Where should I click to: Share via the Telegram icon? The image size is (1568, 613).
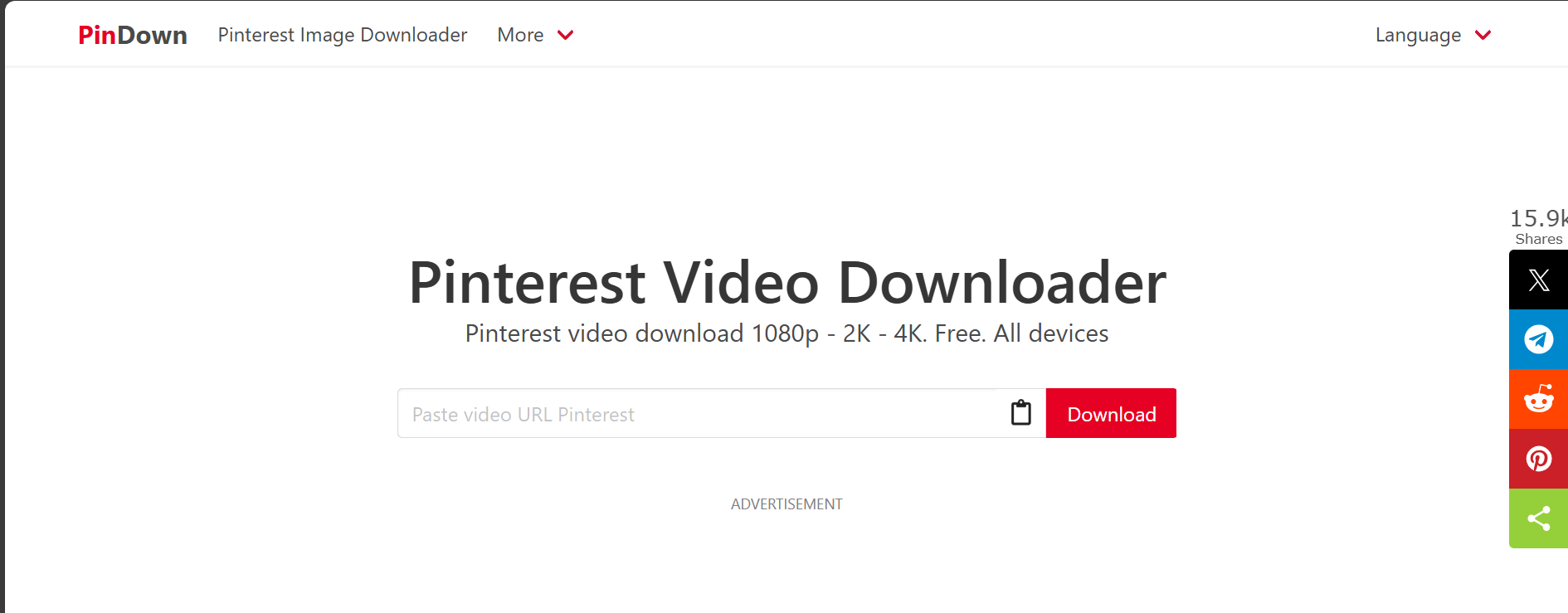[x=1538, y=339]
